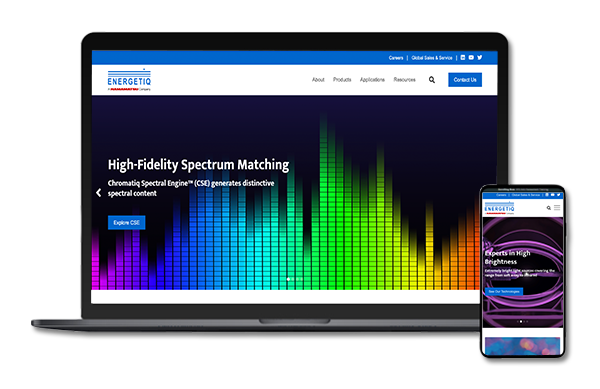Tap See Our Technologies button on phone
The width and height of the screenshot is (600, 389).
504,291
